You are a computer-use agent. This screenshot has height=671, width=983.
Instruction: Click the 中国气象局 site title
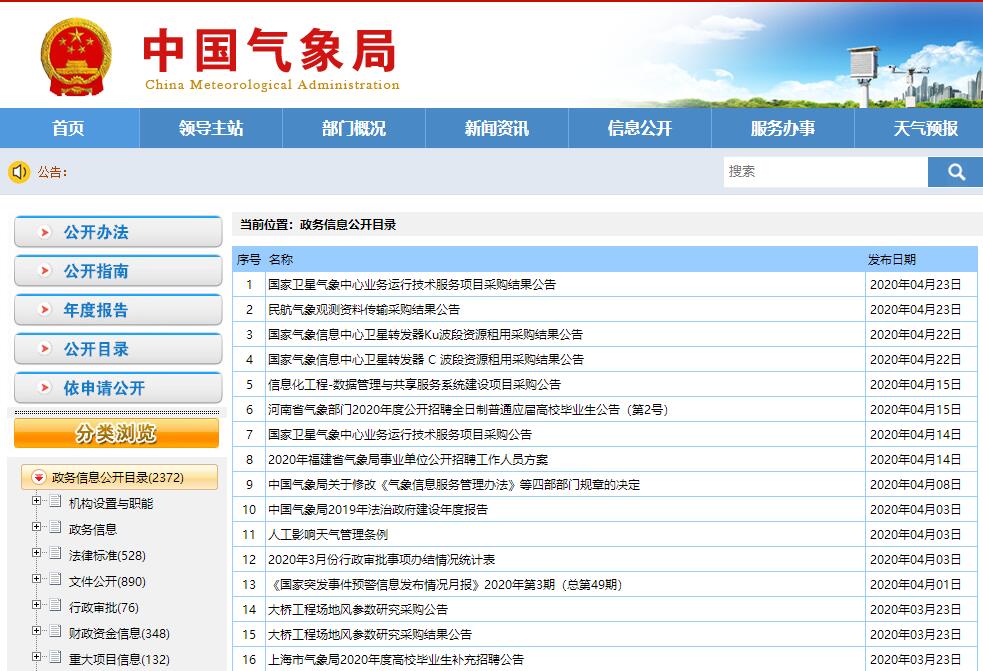click(x=270, y=50)
